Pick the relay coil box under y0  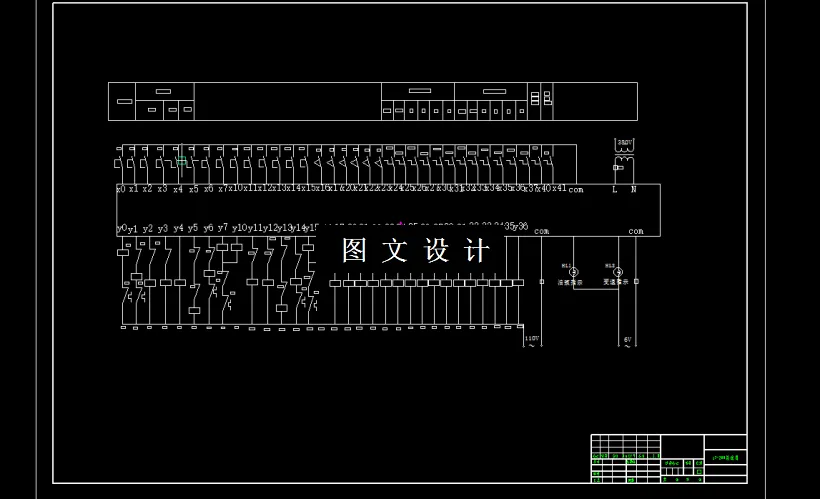(x=123, y=253)
